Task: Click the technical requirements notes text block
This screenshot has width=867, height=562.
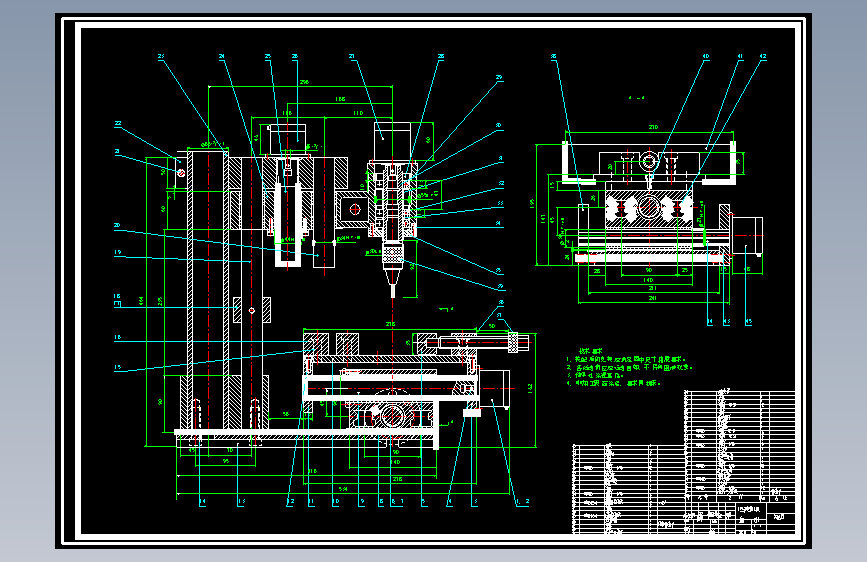Action: pyautogui.click(x=629, y=367)
